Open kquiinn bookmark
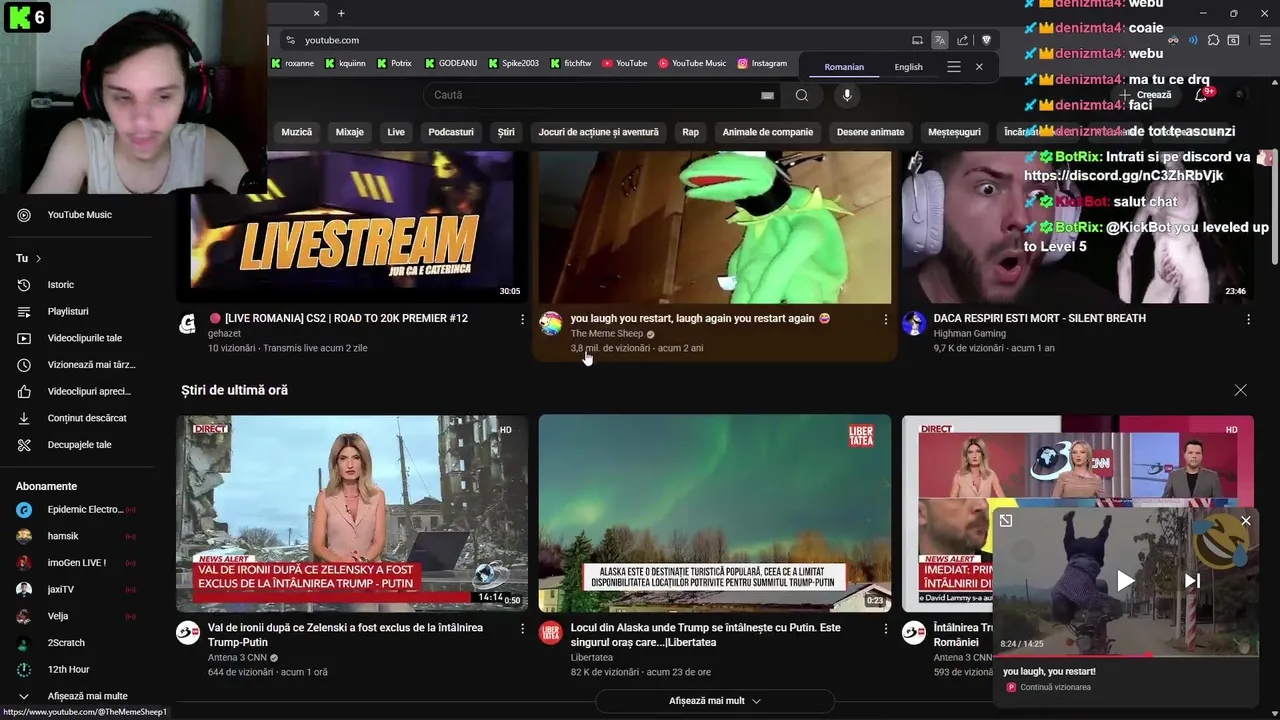This screenshot has height=720, width=1280. [345, 63]
